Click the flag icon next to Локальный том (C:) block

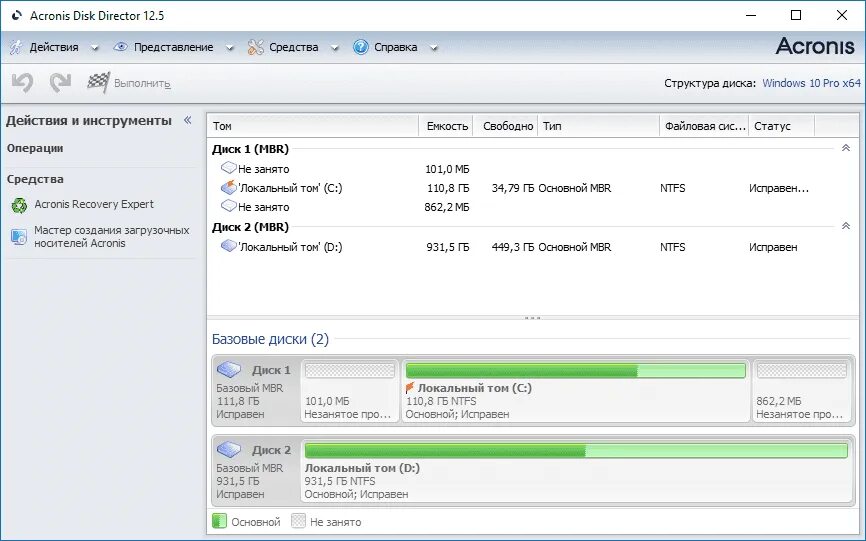[x=410, y=388]
